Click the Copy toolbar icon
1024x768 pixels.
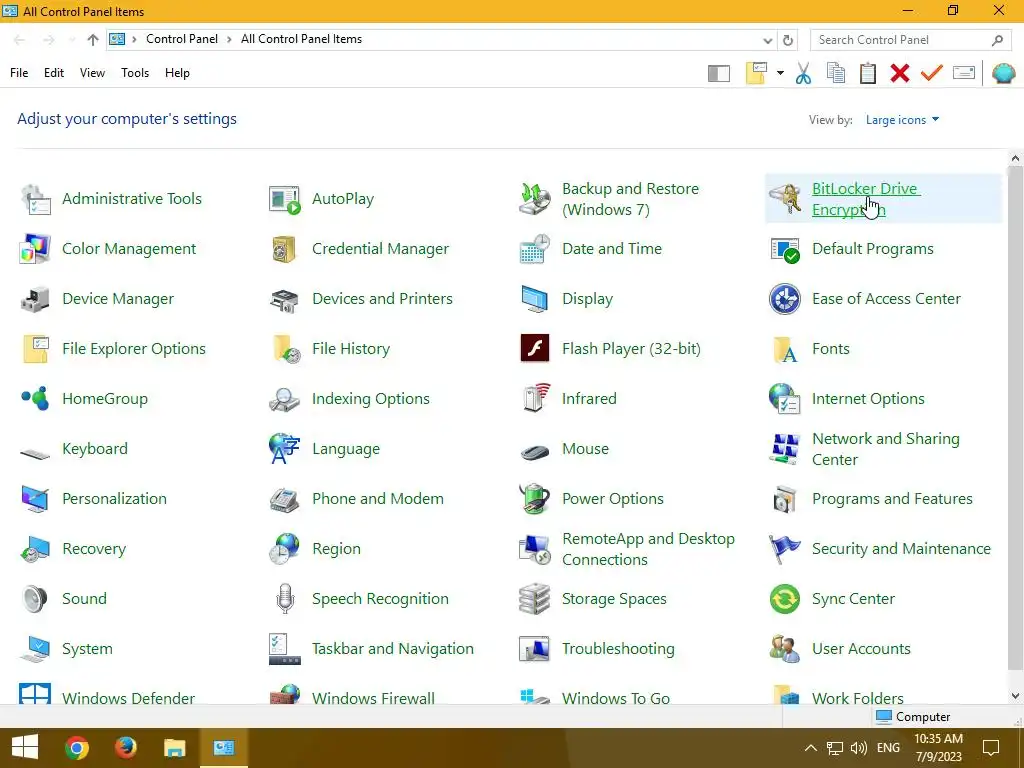pos(836,73)
